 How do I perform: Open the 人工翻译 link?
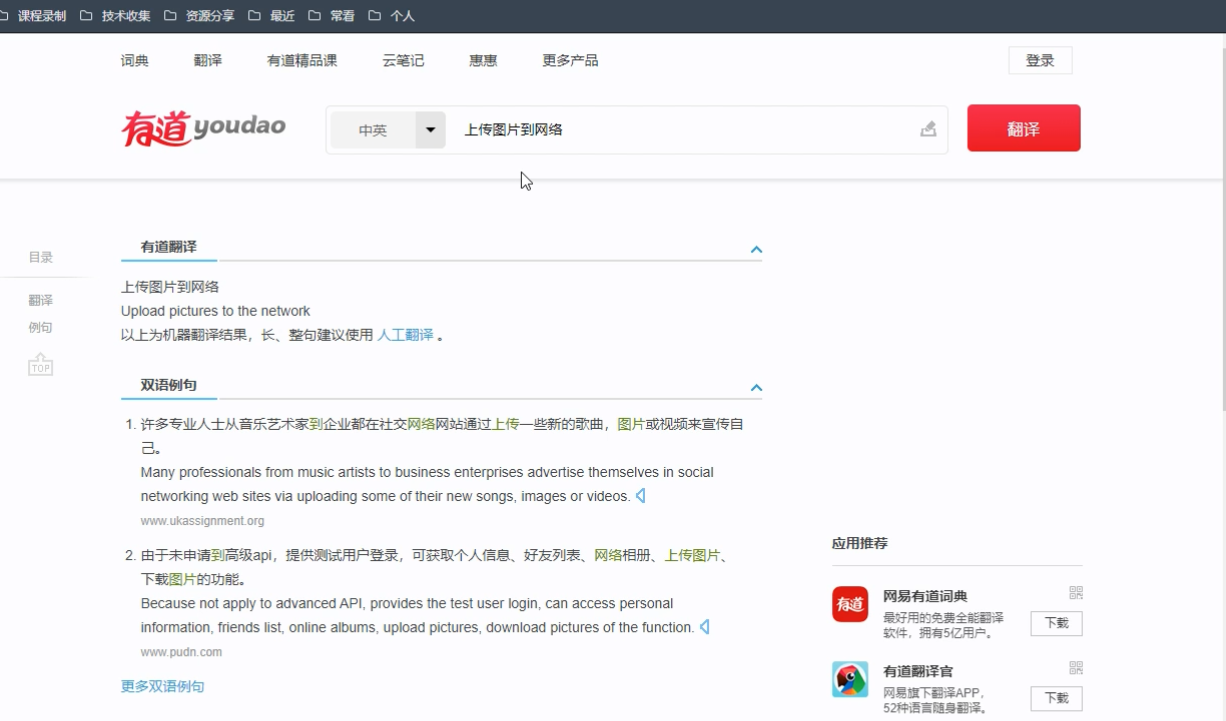pos(405,335)
